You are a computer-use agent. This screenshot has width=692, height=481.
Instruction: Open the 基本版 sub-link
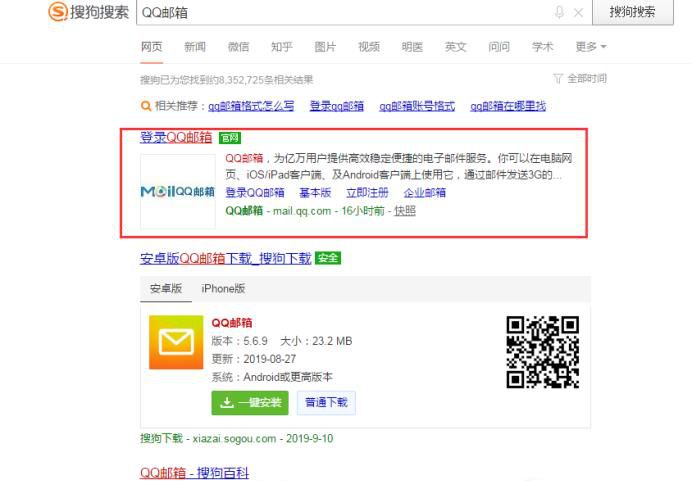point(315,192)
